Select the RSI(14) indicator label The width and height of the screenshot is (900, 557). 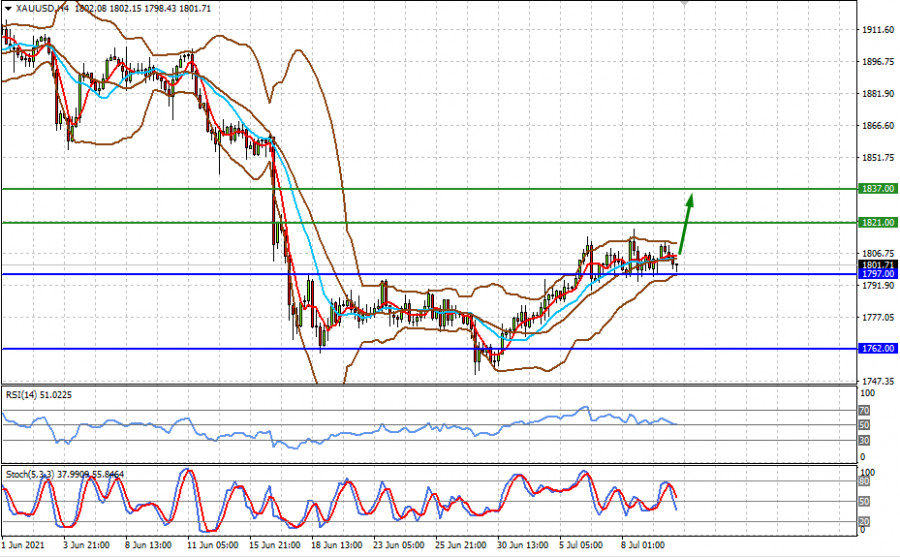[x=24, y=394]
